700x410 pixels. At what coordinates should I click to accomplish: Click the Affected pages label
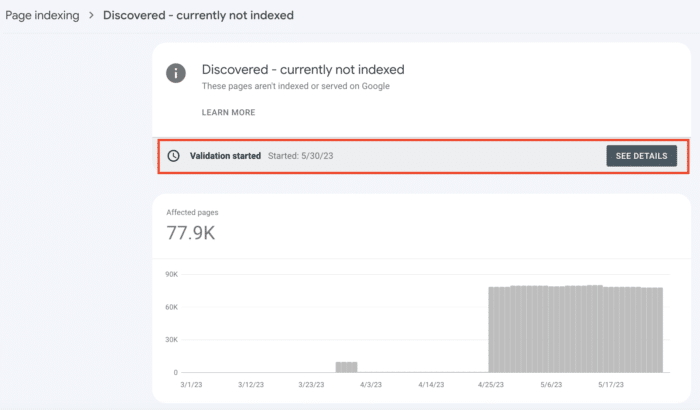[x=192, y=213]
